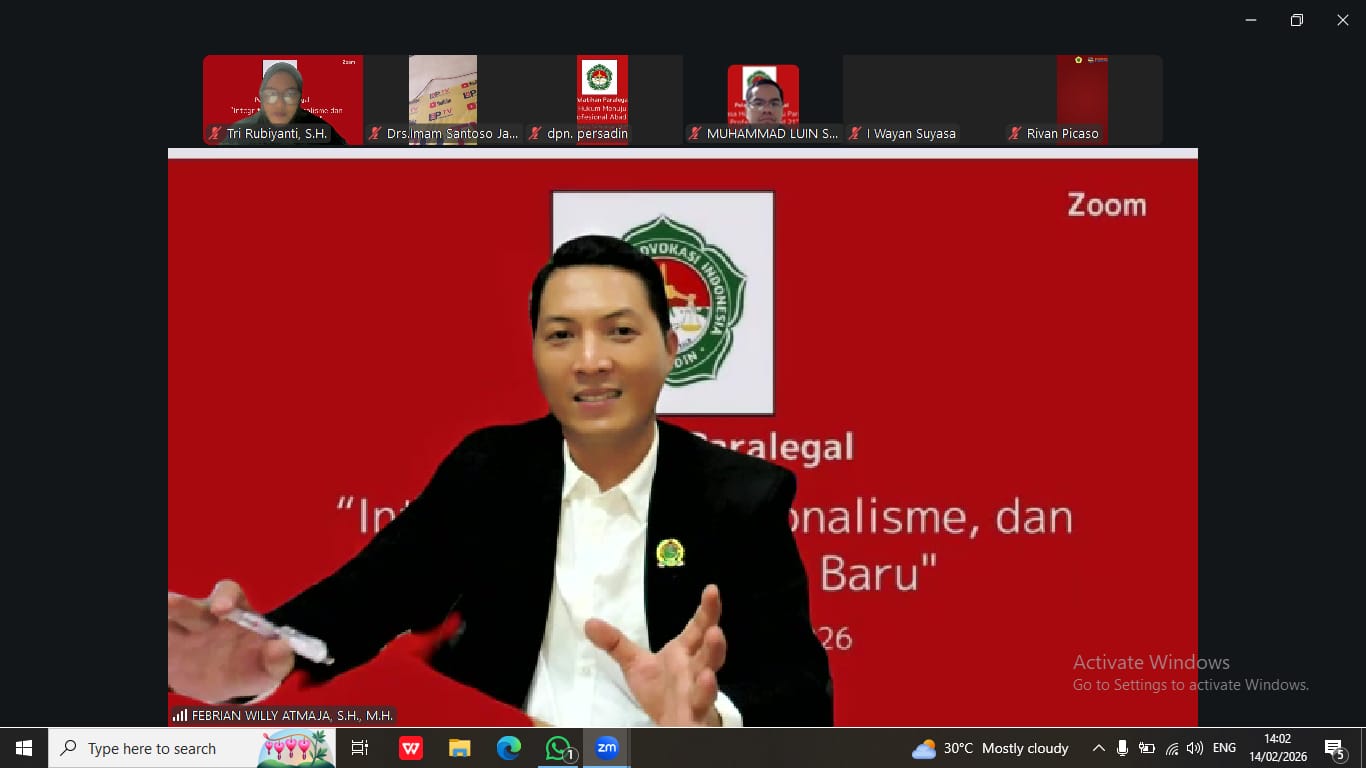The height and width of the screenshot is (768, 1366).
Task: Click the Task View icon
Action: click(x=360, y=748)
